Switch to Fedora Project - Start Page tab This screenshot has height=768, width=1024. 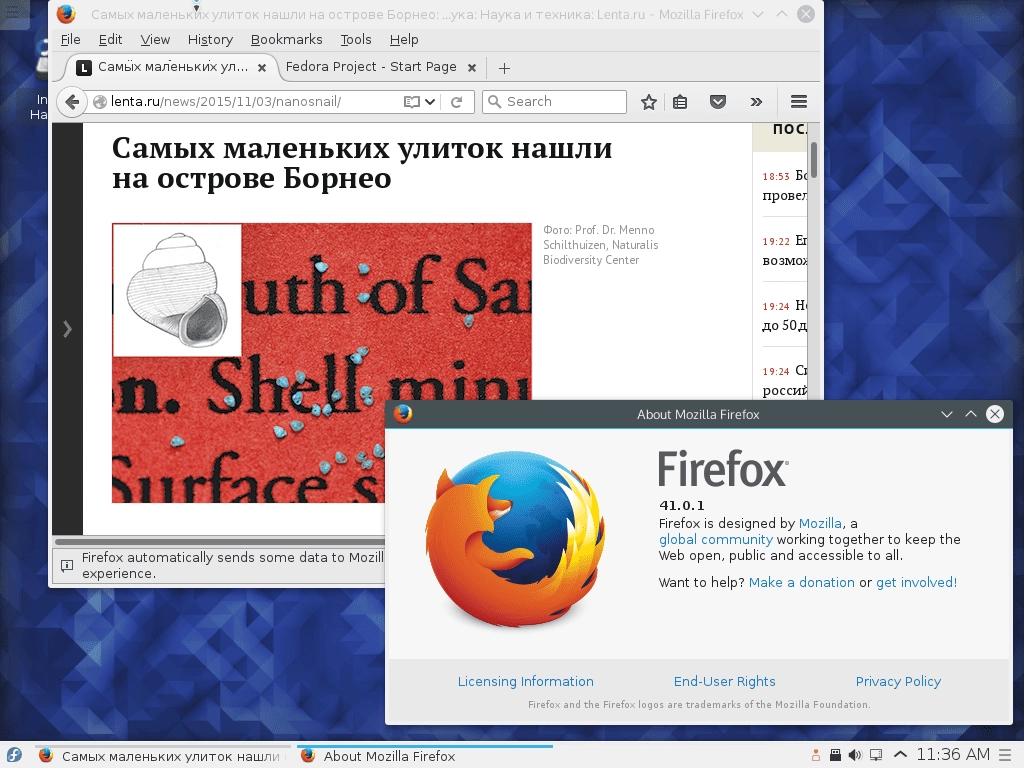[x=371, y=67]
